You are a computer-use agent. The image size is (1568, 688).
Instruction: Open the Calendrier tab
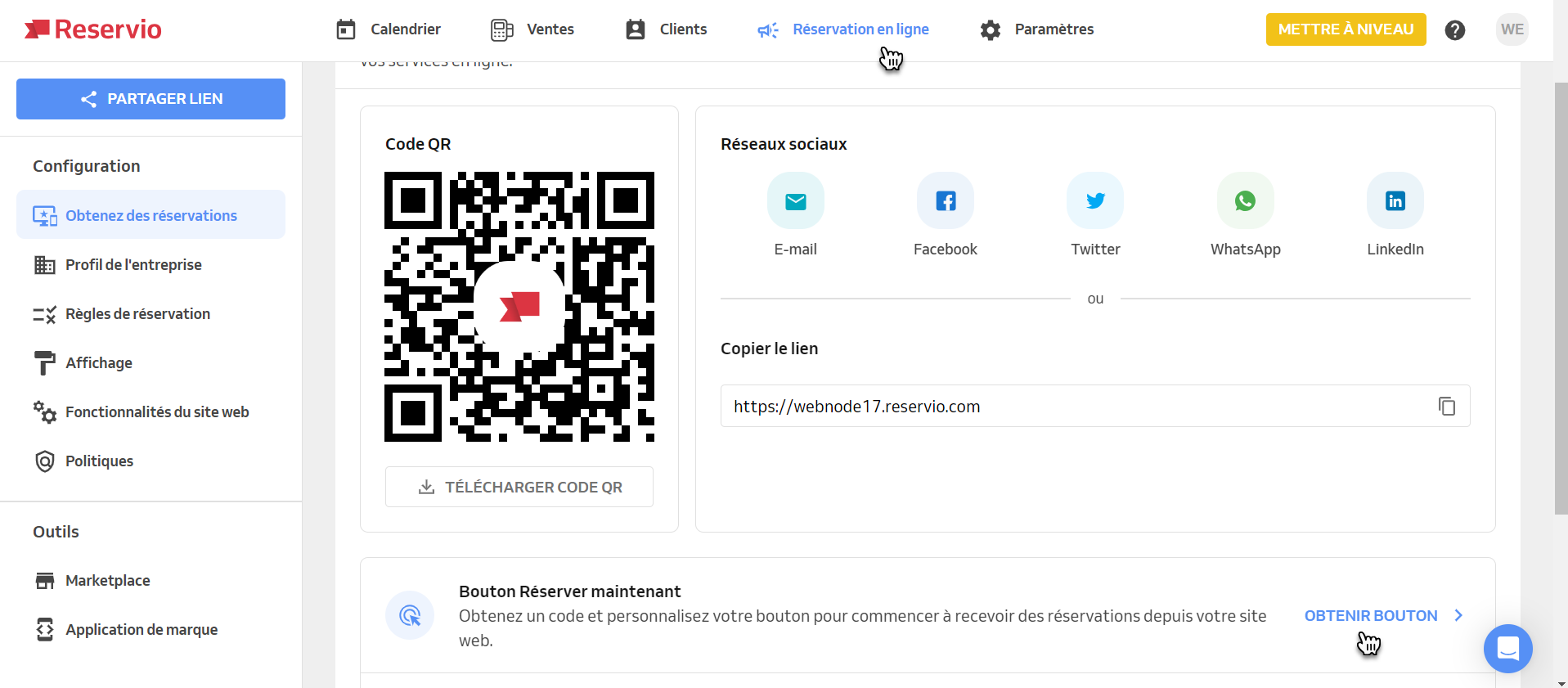(389, 29)
